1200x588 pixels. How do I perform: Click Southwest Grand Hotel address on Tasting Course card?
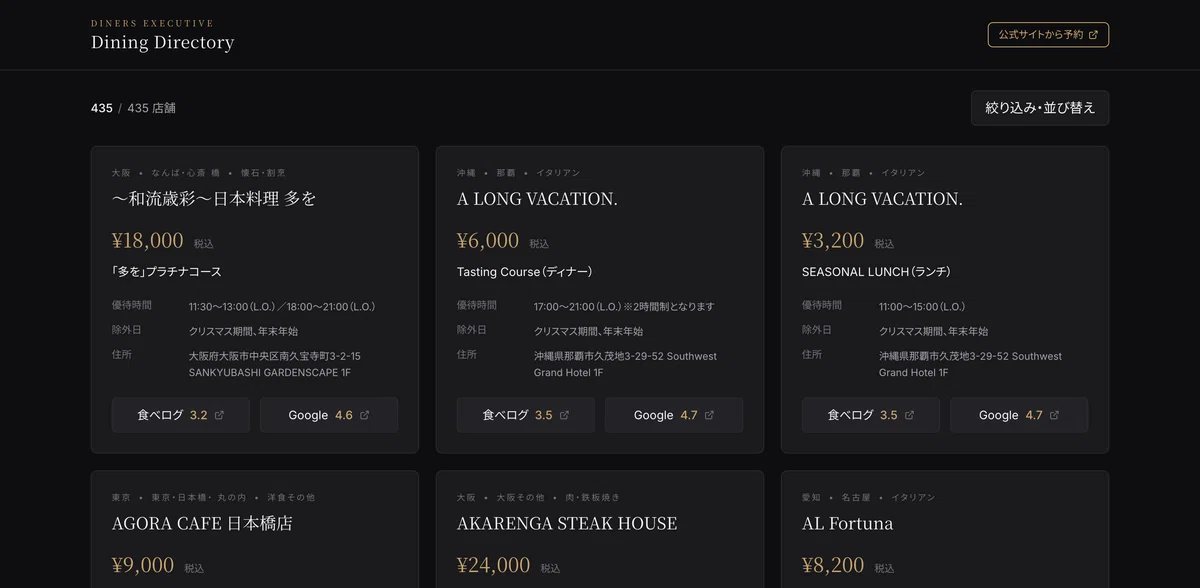coord(625,364)
